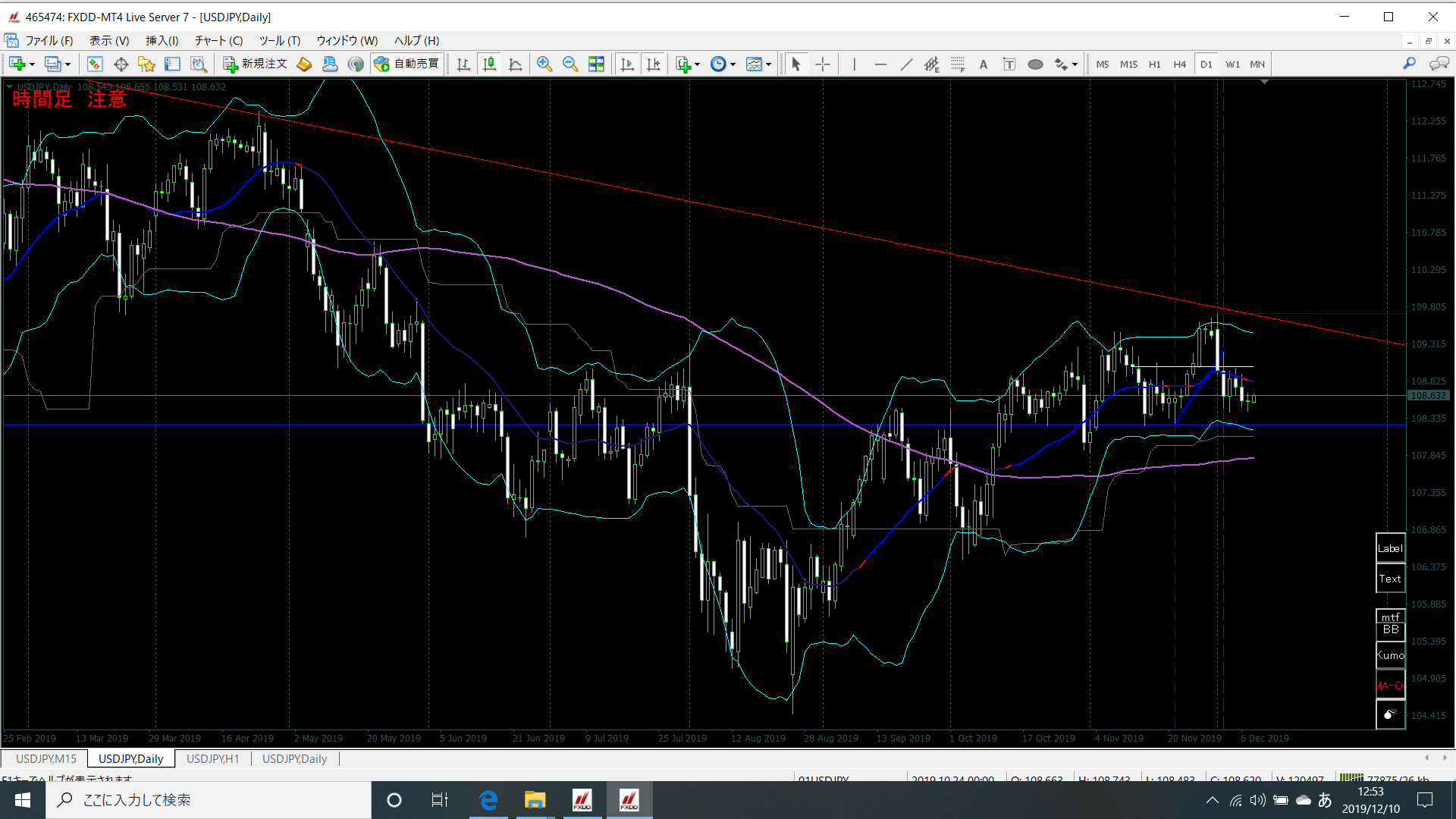Switch to line chart display
The width and height of the screenshot is (1456, 819).
515,64
